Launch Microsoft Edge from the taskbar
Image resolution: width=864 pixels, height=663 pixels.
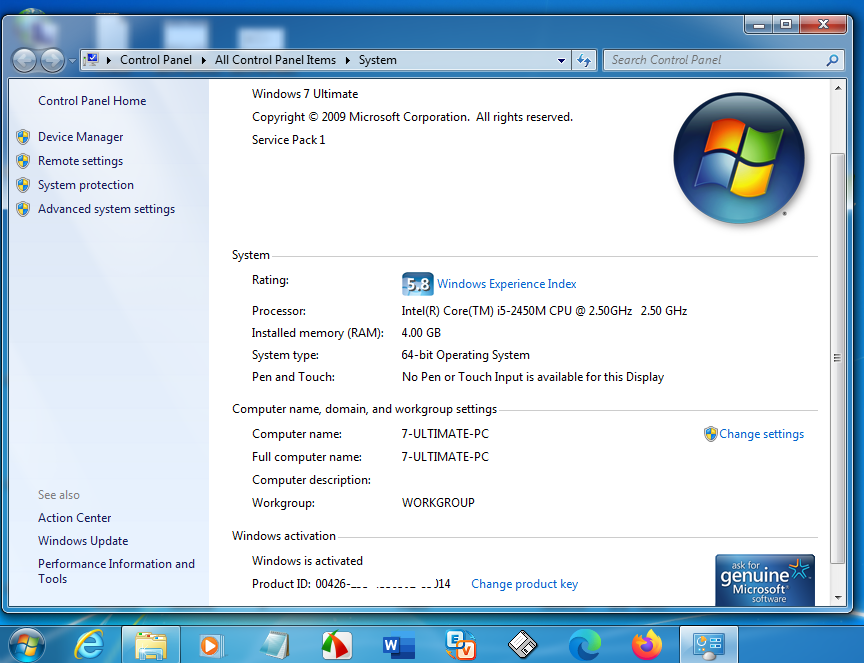[x=585, y=645]
